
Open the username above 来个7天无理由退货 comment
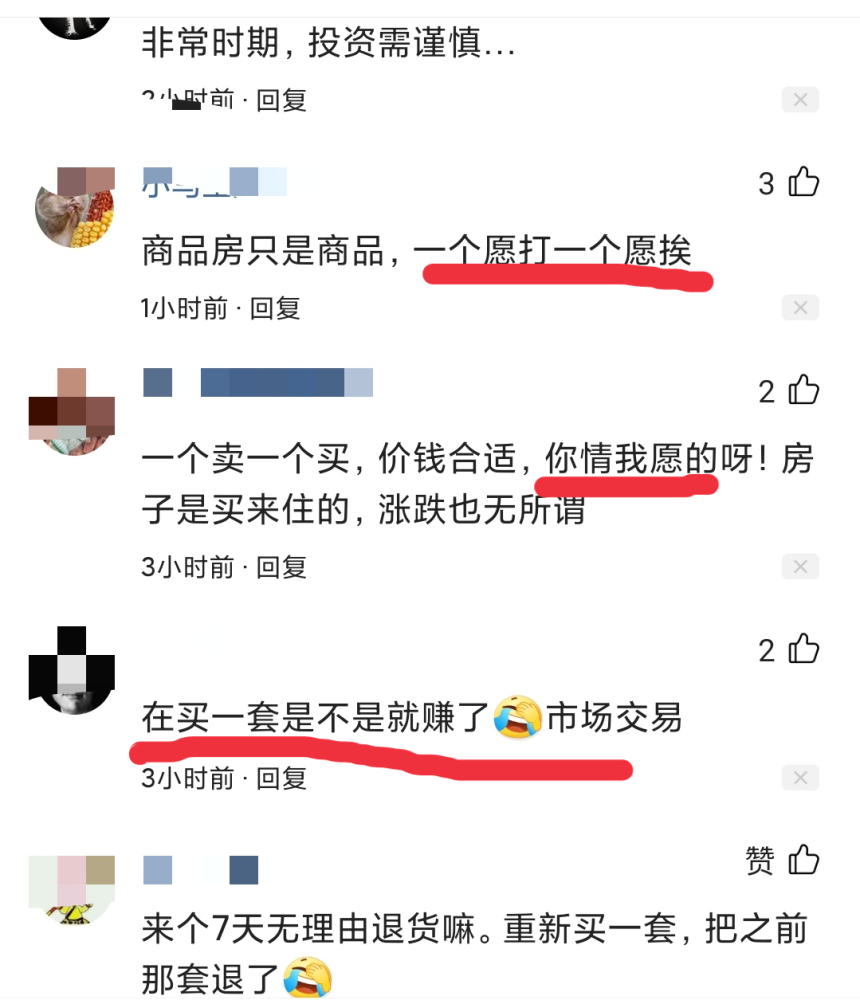click(x=200, y=870)
